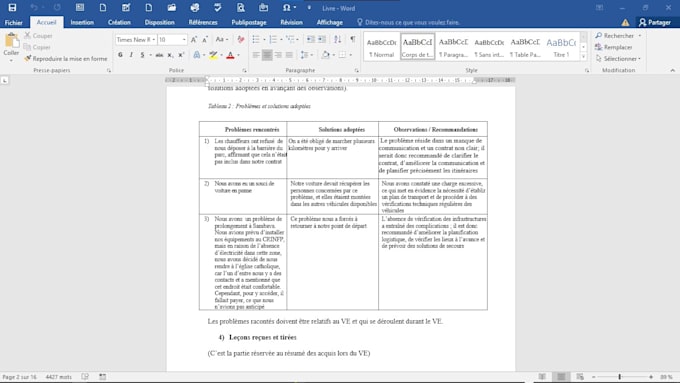Screen dimensions: 680x383
Task: Open text effects on the glowing A icon
Action: 197,55
